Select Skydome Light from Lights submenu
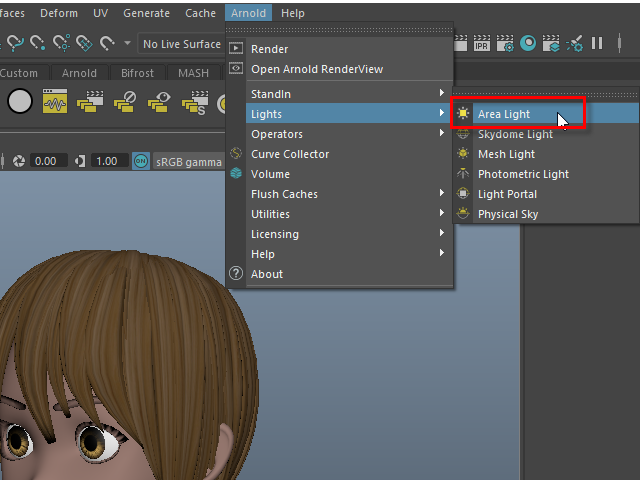This screenshot has width=640, height=480. pos(515,134)
